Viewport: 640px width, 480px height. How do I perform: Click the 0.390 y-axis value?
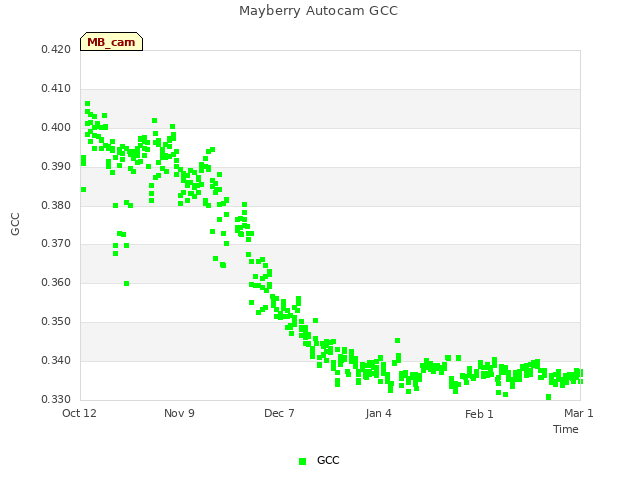(x=56, y=167)
